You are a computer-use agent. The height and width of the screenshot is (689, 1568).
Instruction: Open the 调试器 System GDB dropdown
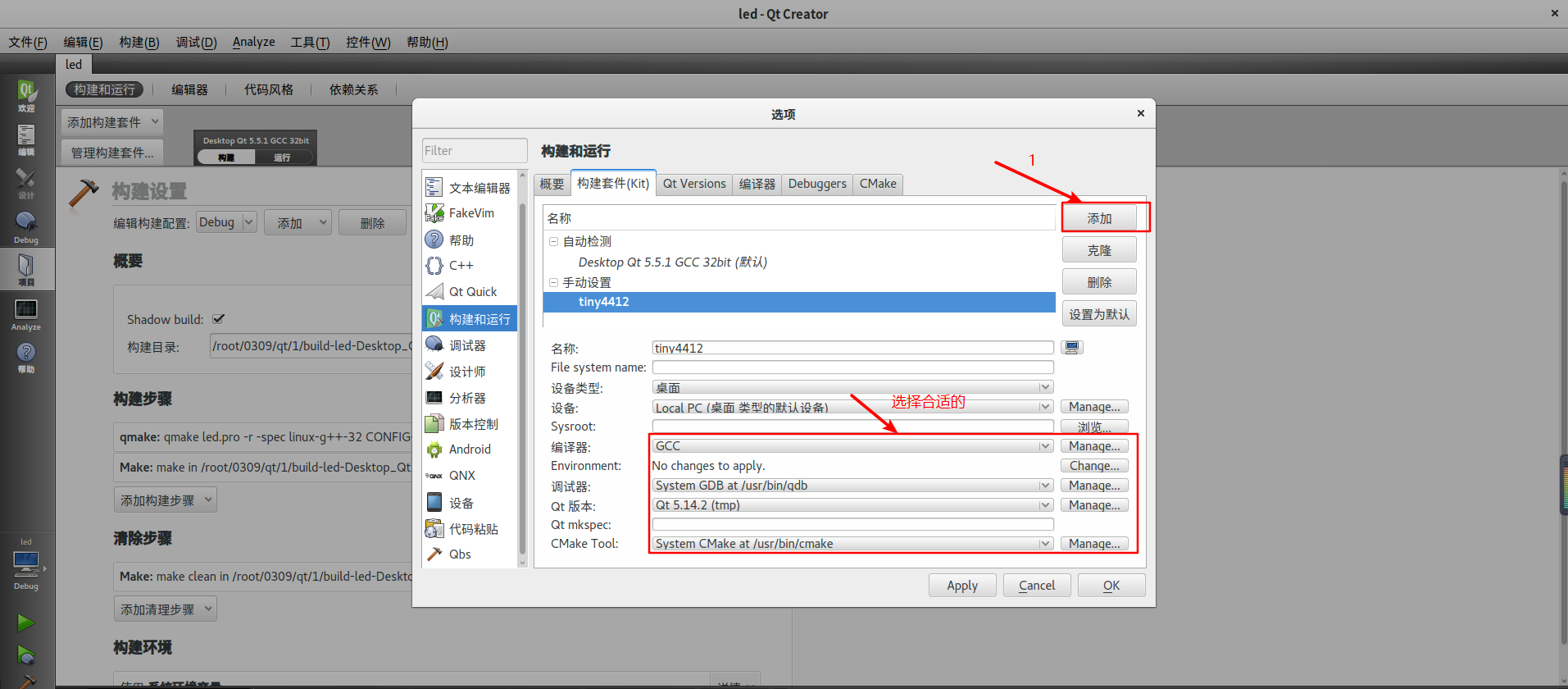(852, 486)
